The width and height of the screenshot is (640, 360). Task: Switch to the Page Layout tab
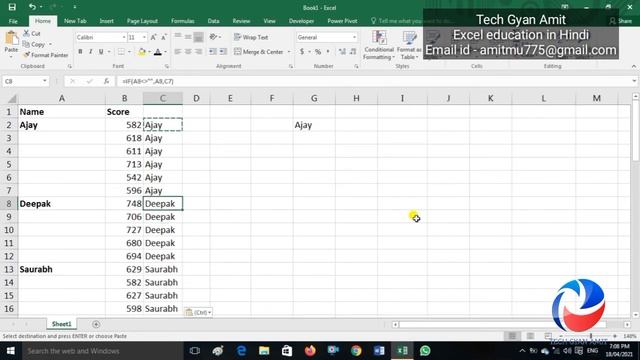coord(142,21)
